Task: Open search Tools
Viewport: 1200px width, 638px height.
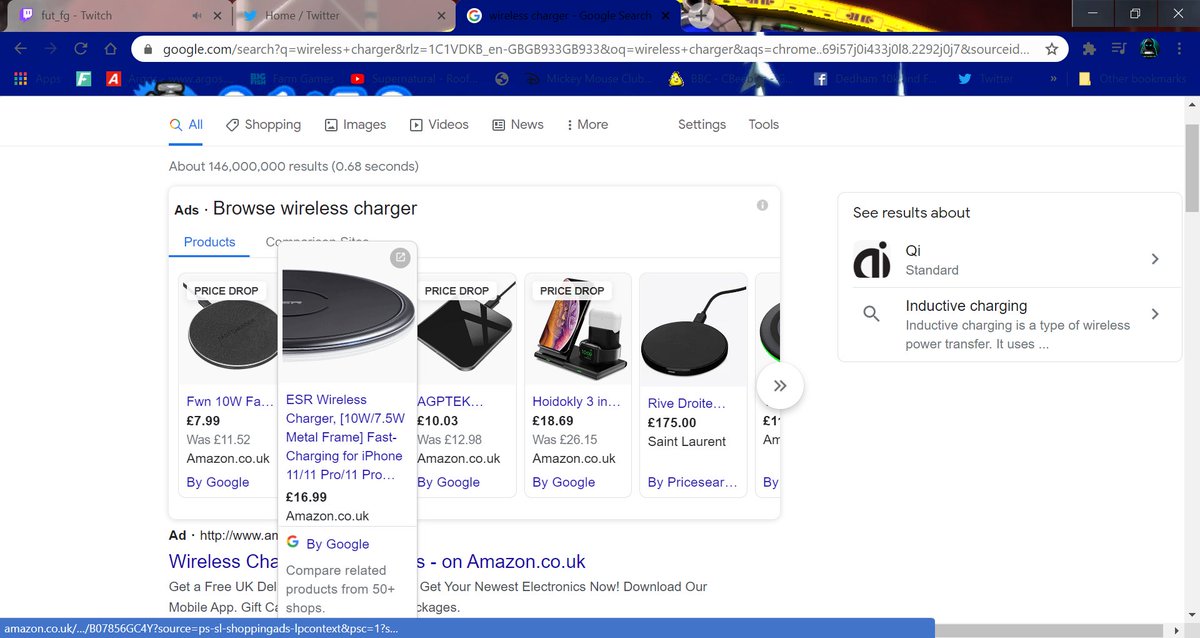Action: (763, 125)
